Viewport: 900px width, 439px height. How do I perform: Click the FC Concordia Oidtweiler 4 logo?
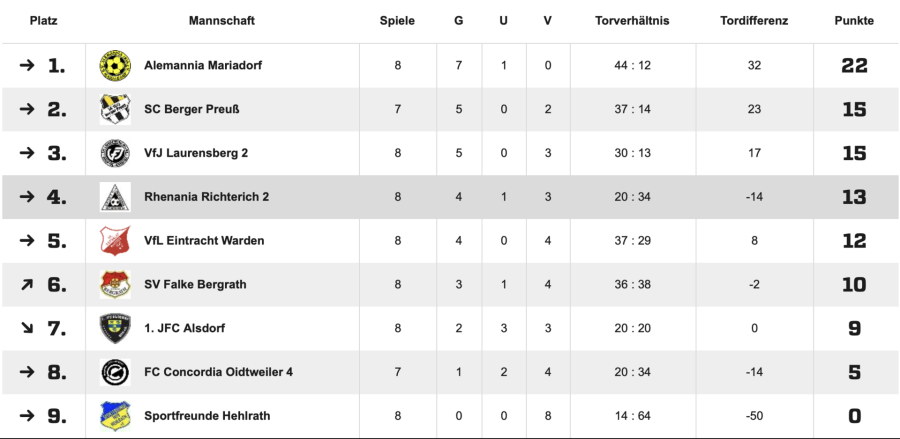tap(115, 372)
